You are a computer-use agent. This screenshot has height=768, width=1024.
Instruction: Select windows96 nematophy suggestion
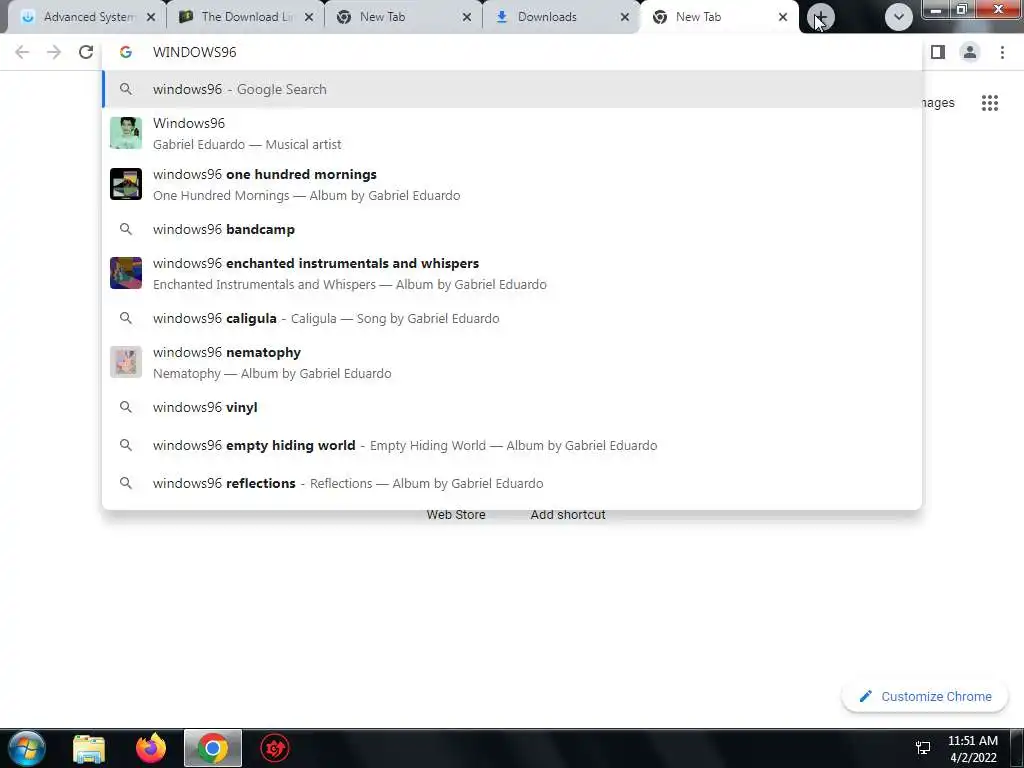pos(512,362)
